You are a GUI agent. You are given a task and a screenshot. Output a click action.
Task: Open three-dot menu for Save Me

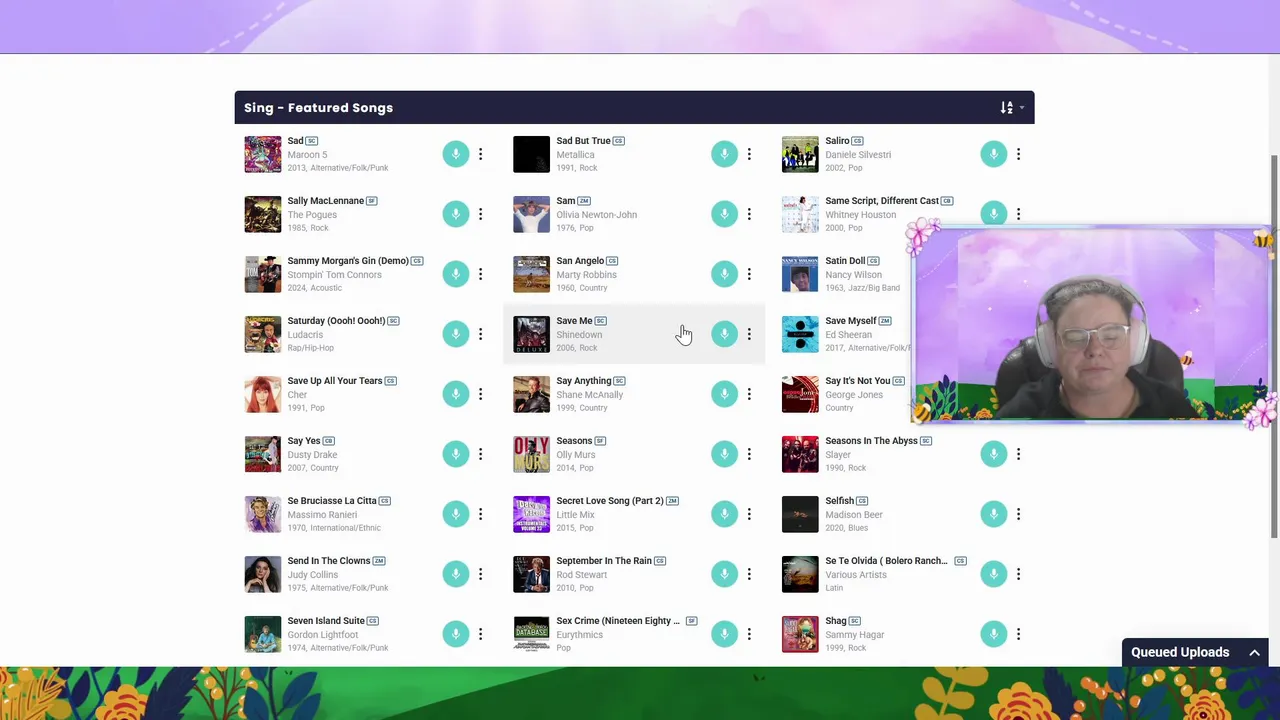click(x=749, y=334)
